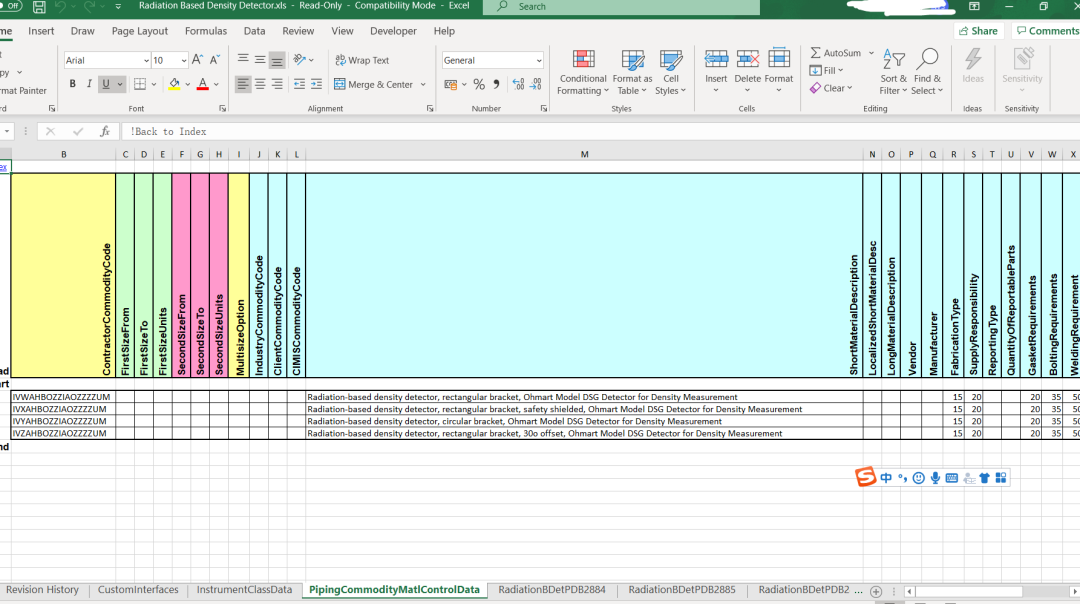Viewport: 1080px width, 604px height.
Task: Select Align Left icon
Action: (x=243, y=84)
